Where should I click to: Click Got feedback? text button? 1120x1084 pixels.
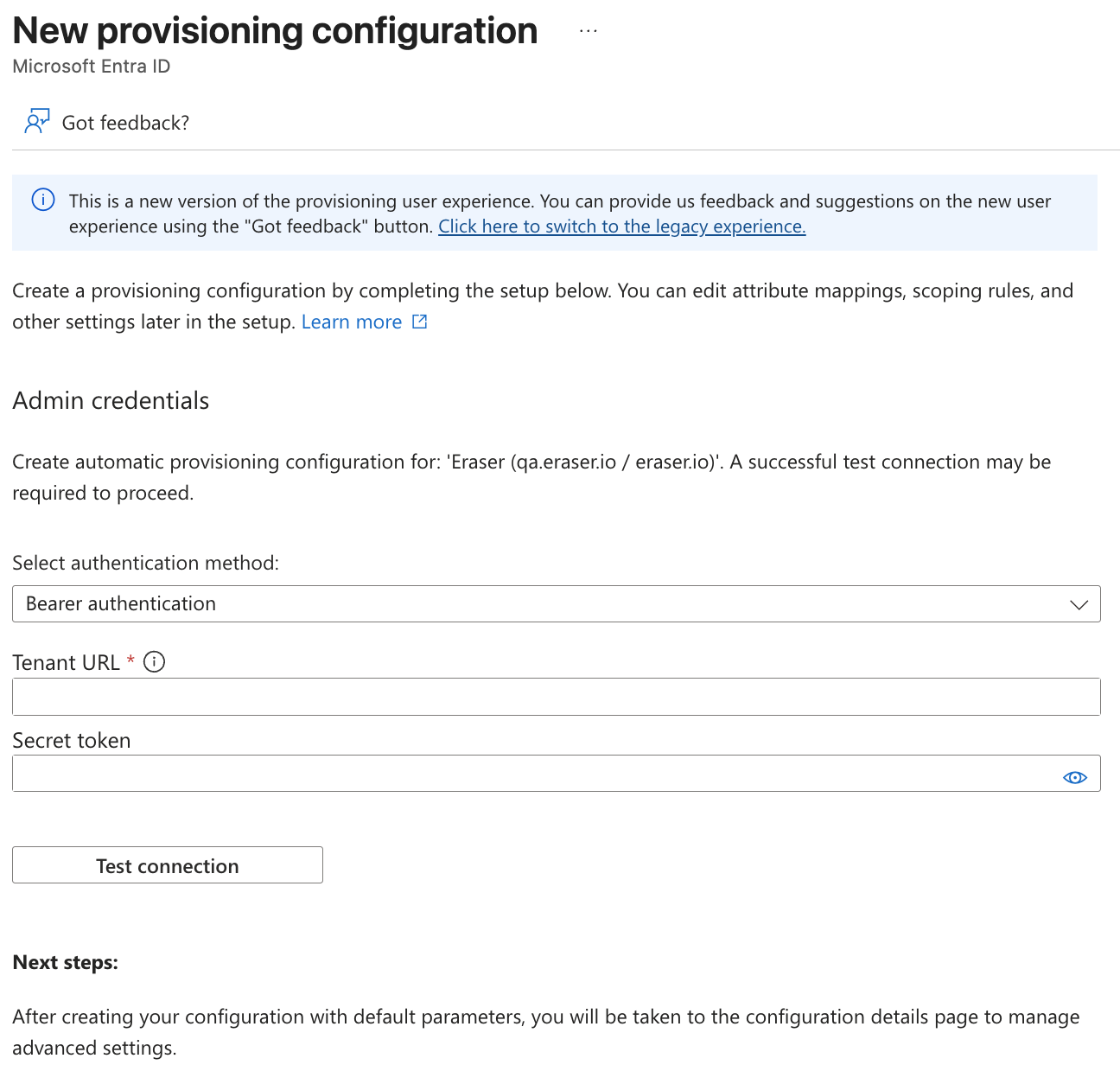(125, 123)
